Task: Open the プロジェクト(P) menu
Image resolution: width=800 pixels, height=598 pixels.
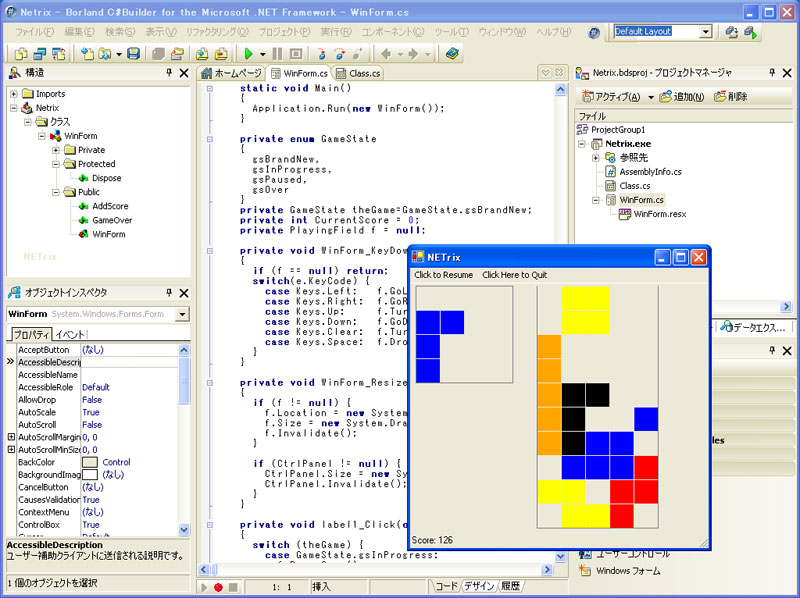Action: pos(284,32)
